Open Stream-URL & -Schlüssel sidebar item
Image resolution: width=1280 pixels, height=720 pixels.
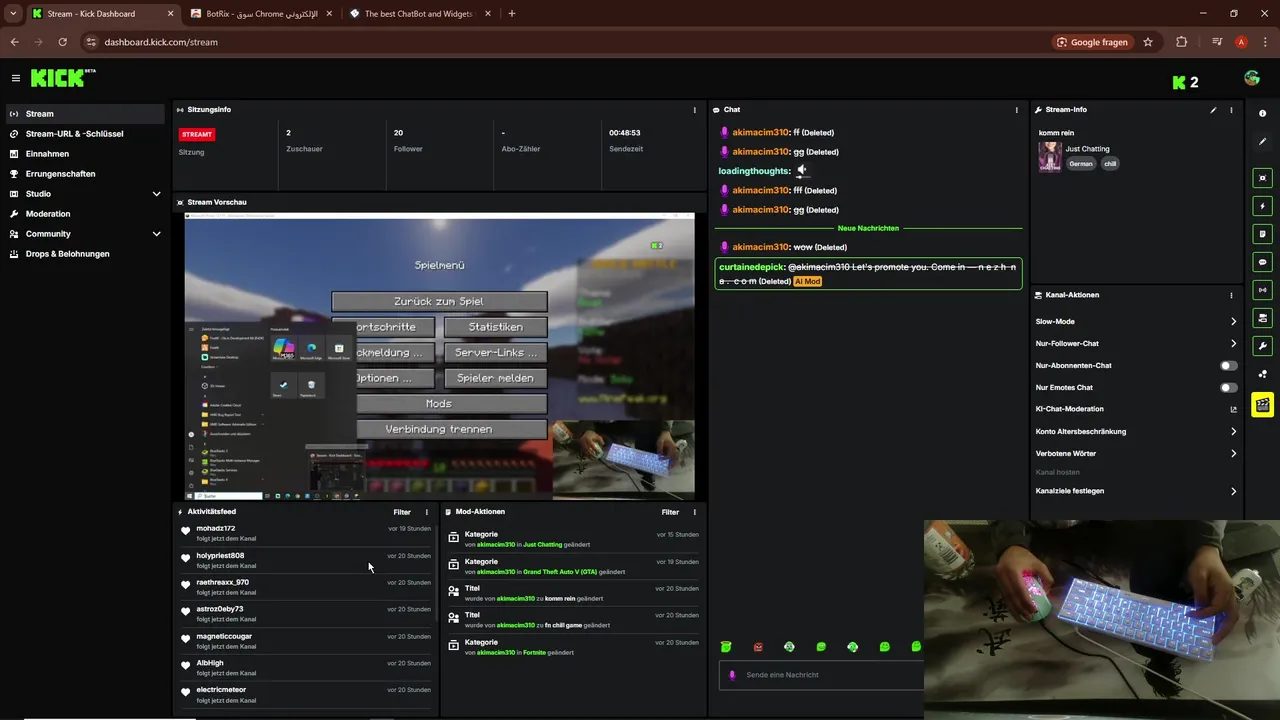[85, 134]
